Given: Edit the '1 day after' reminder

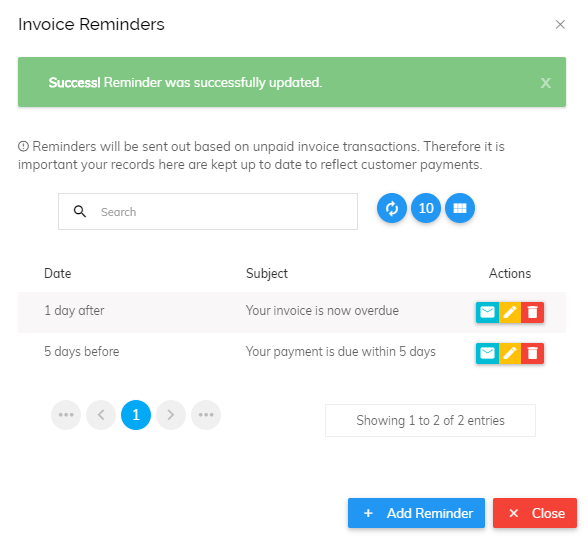Looking at the screenshot, I should click(x=510, y=312).
